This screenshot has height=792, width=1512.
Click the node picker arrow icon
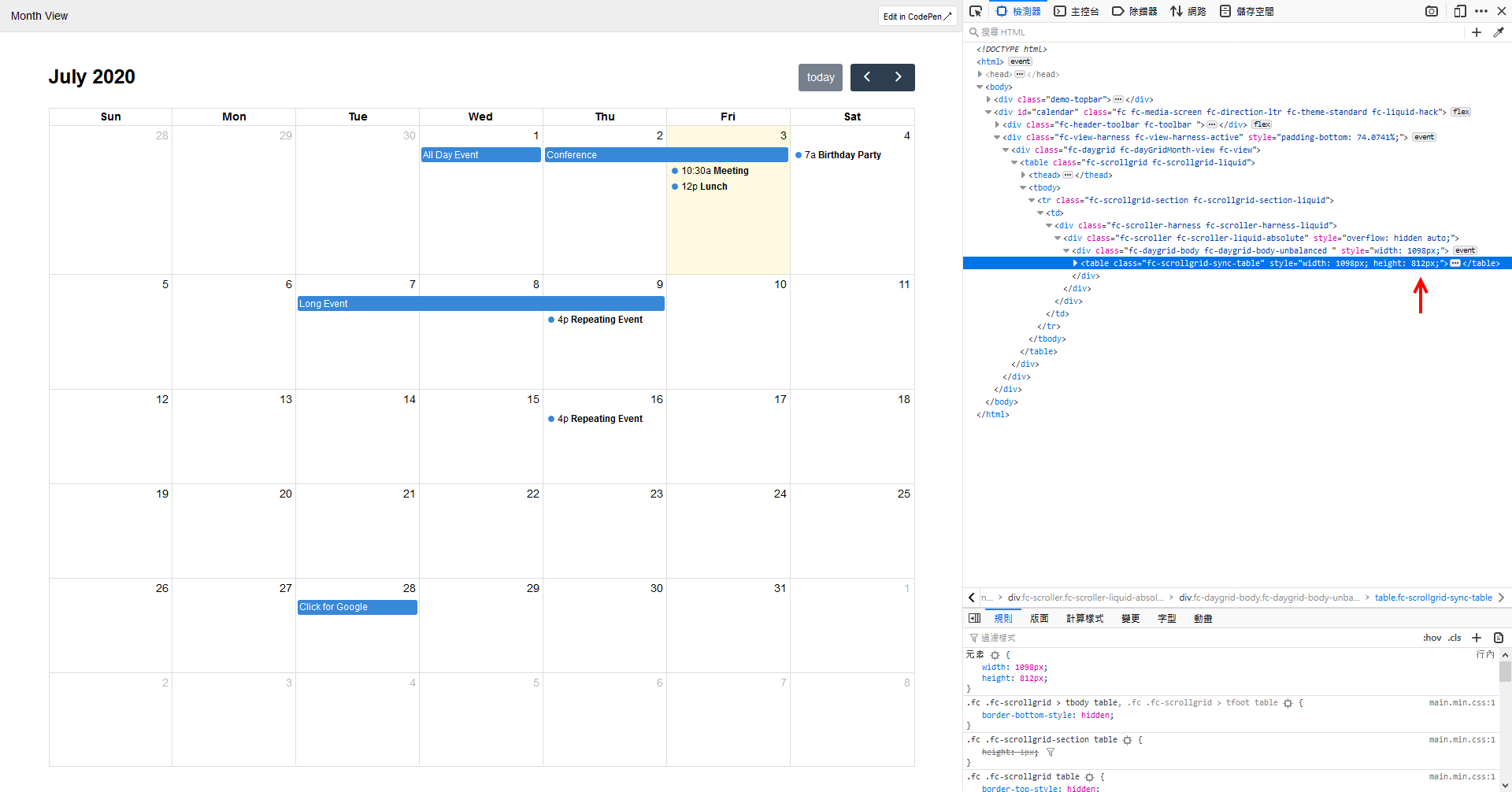976,11
